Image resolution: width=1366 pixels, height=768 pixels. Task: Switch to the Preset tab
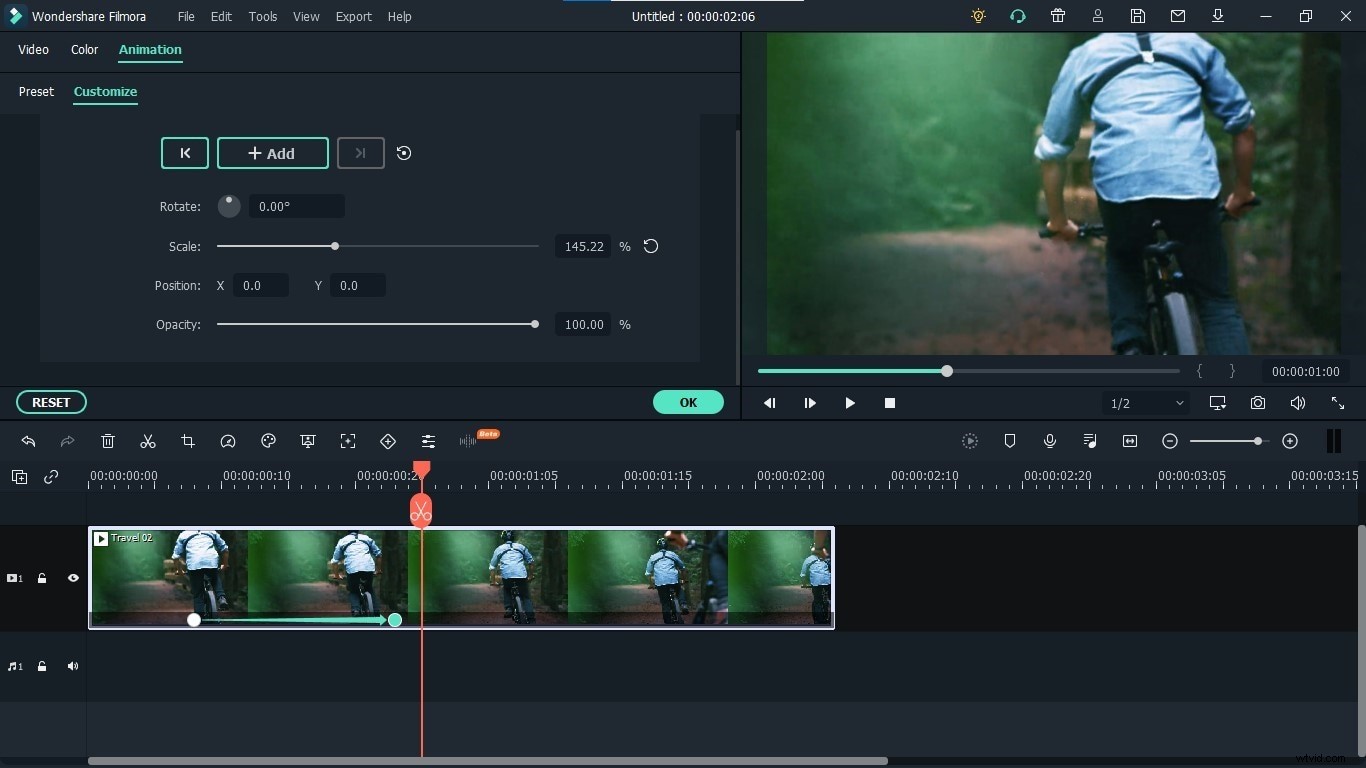pyautogui.click(x=36, y=92)
